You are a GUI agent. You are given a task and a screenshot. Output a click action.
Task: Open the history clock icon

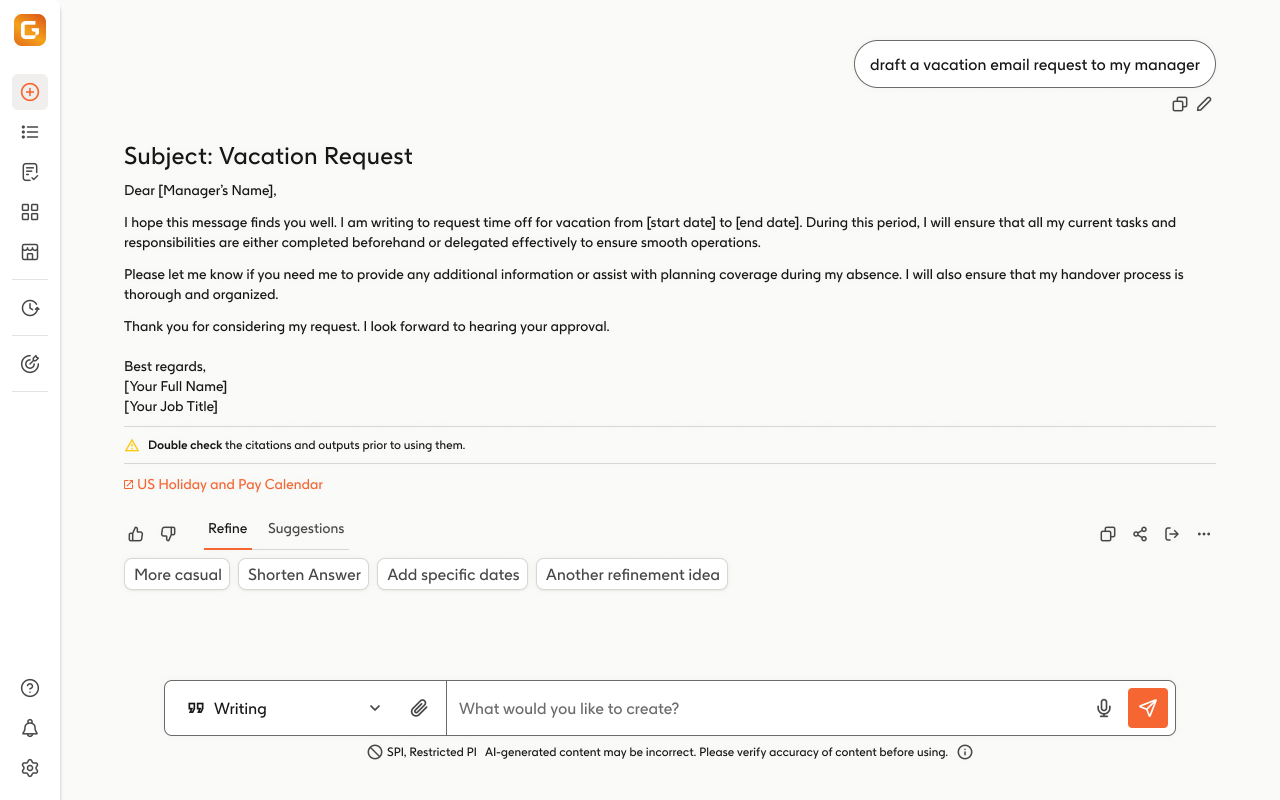[x=30, y=308]
